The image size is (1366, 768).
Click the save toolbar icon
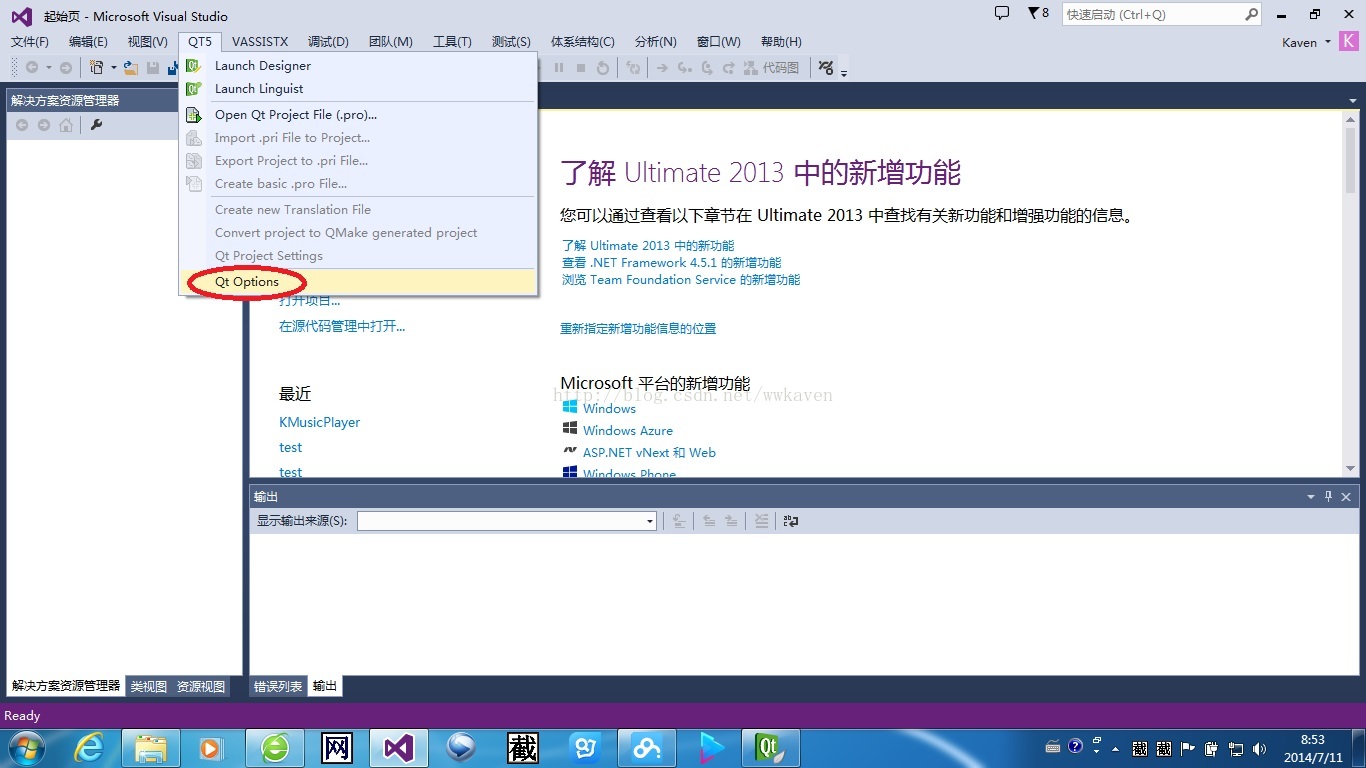(x=153, y=67)
